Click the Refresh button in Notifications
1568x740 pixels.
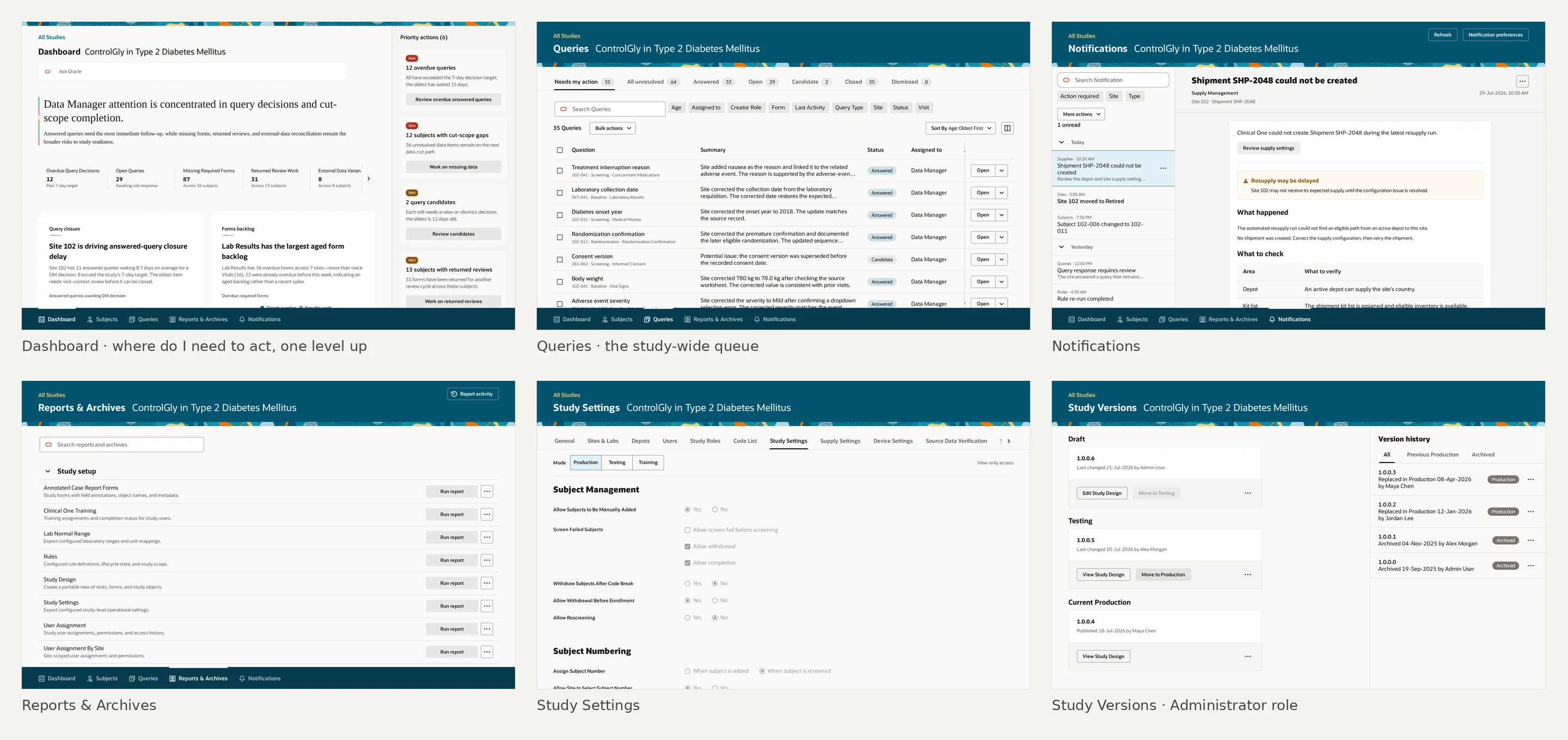click(1443, 35)
